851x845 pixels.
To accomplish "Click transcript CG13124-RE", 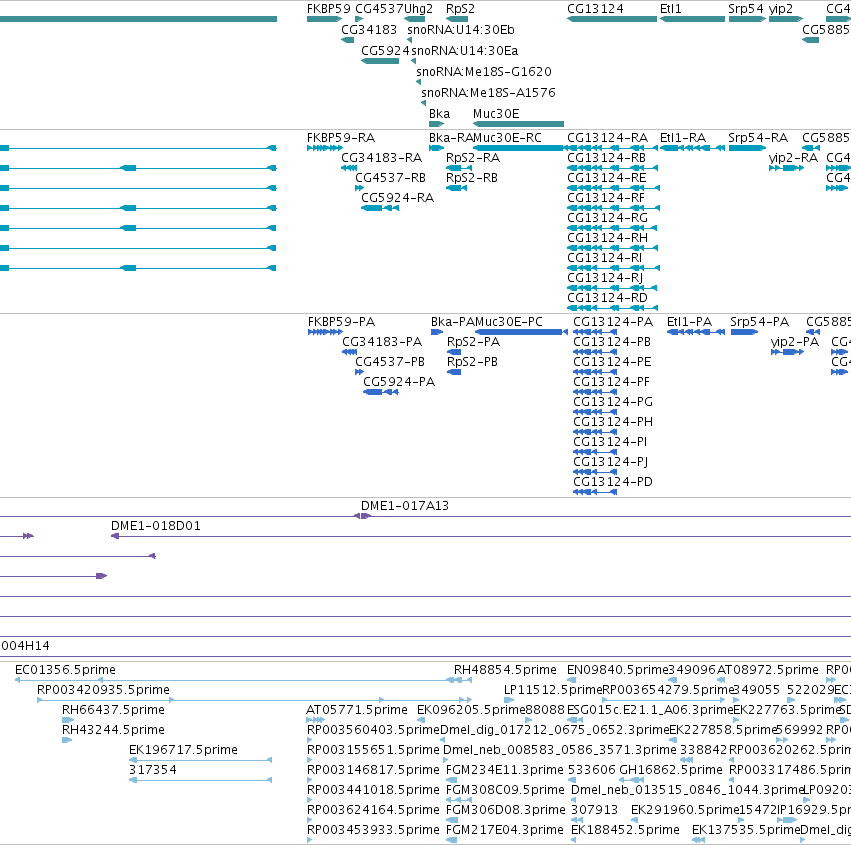I will coord(613,188).
